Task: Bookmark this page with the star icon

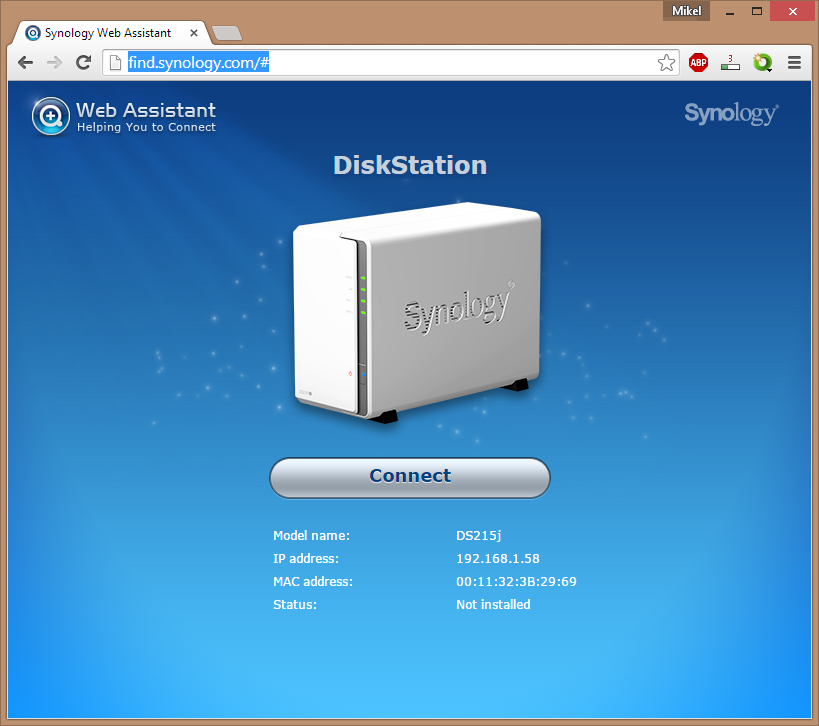Action: [666, 63]
